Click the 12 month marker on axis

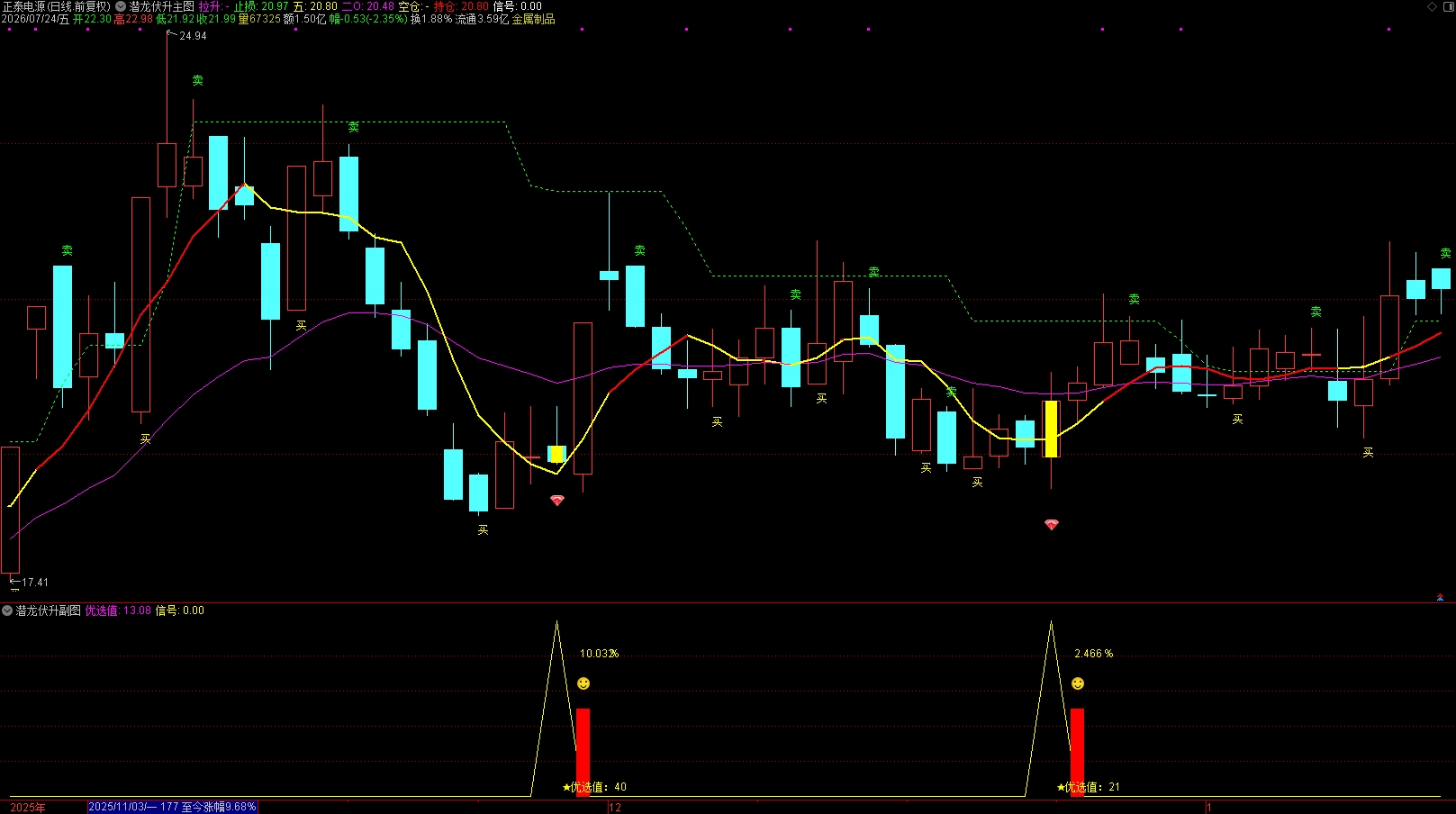pyautogui.click(x=615, y=808)
